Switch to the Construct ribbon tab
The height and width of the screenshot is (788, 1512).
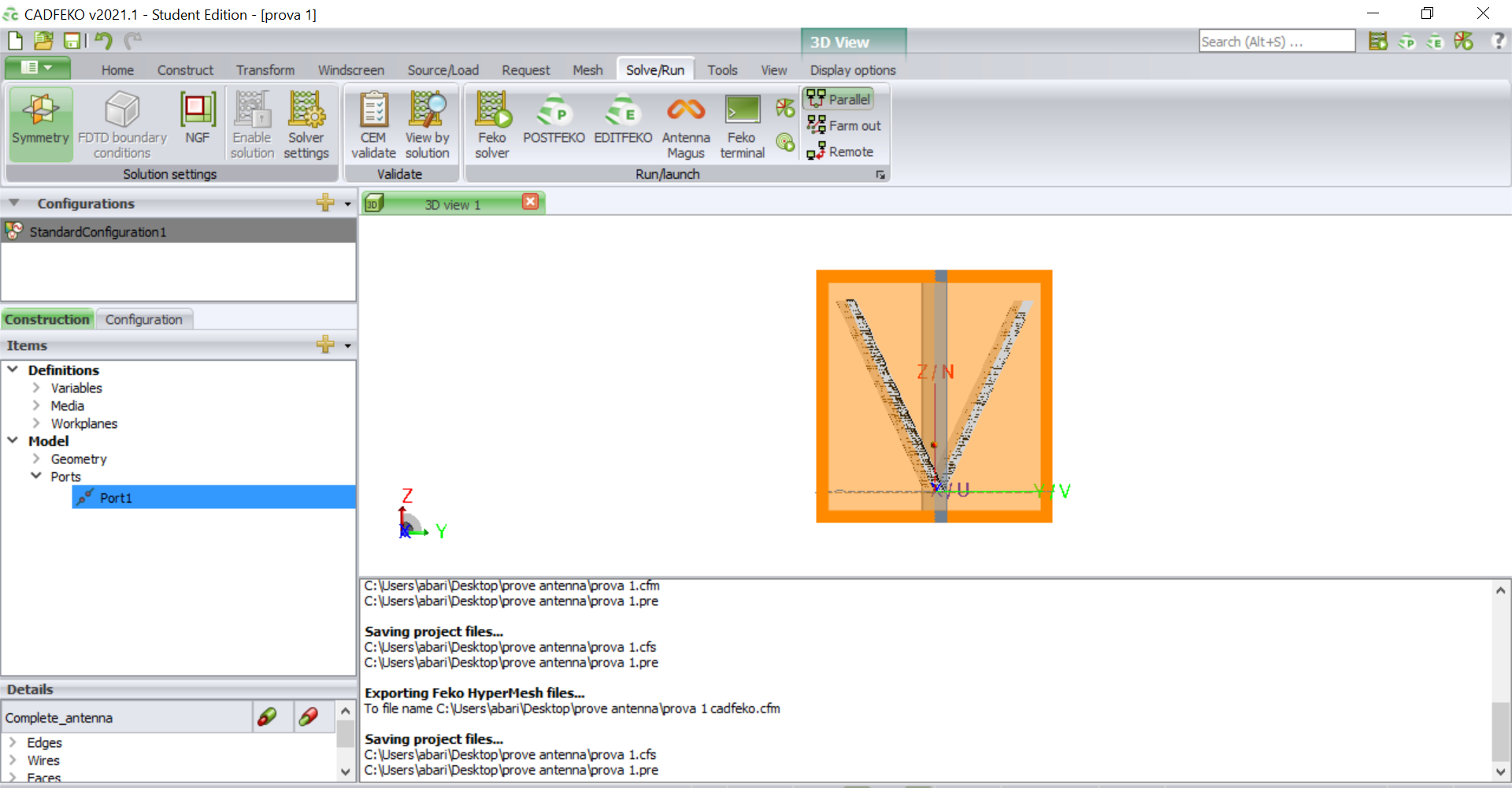point(185,70)
